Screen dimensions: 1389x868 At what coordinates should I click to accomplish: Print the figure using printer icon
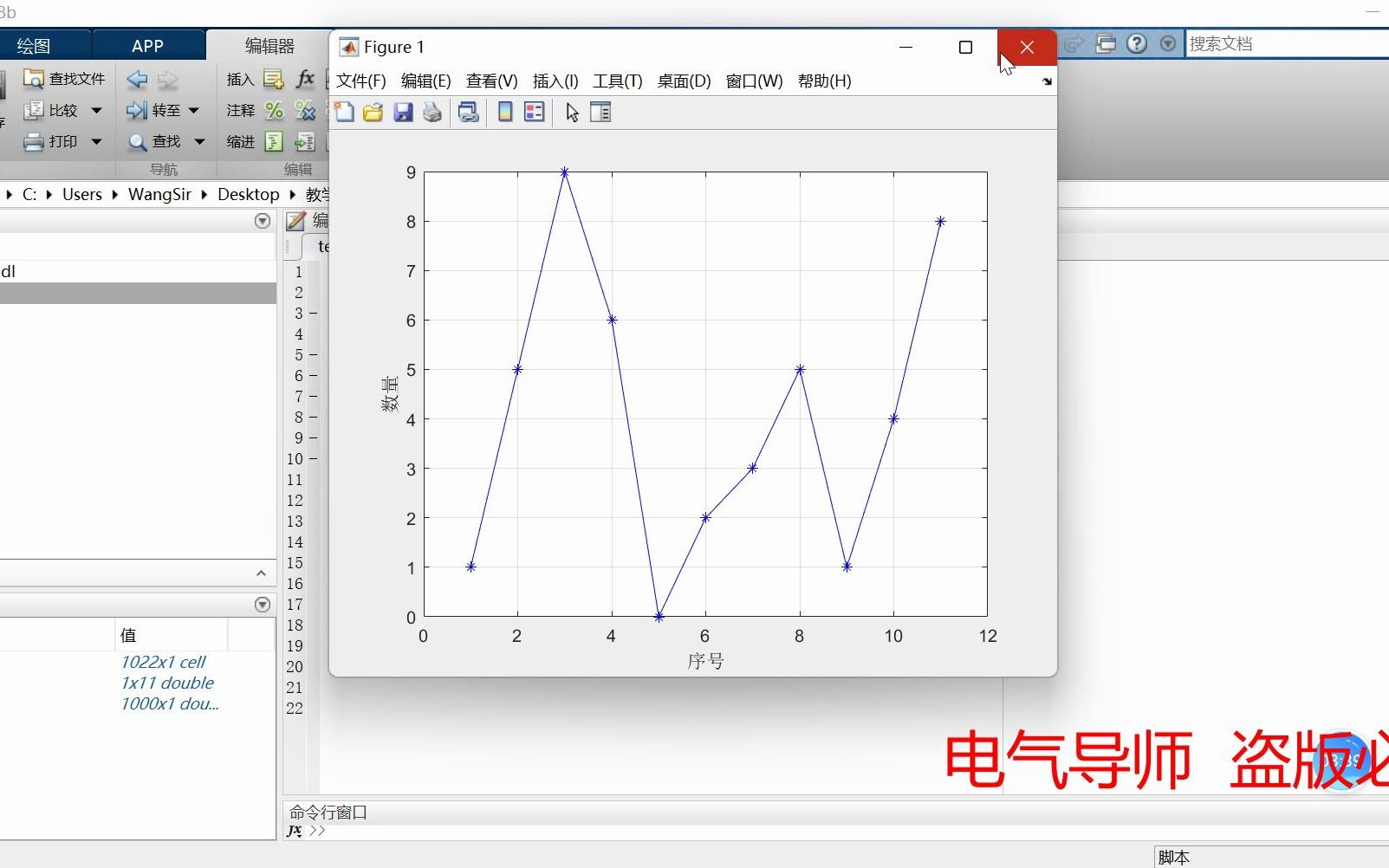[x=432, y=112]
